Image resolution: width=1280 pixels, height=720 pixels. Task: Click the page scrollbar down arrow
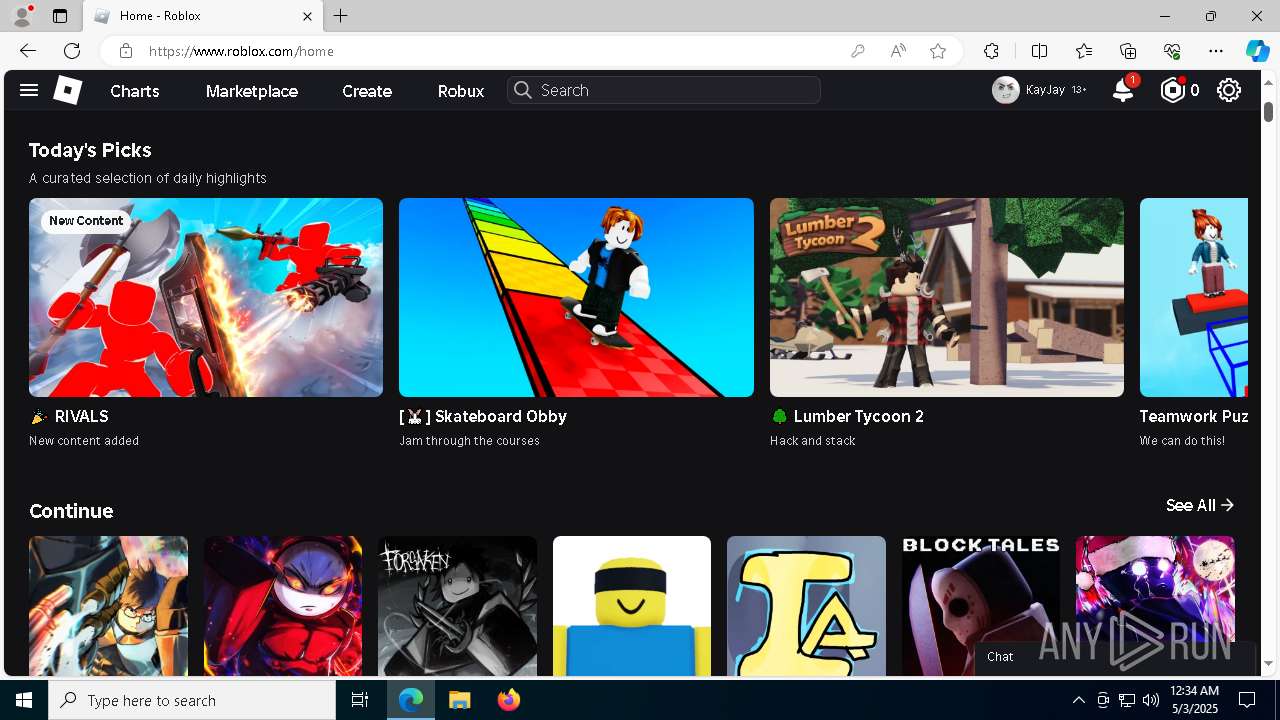1268,663
